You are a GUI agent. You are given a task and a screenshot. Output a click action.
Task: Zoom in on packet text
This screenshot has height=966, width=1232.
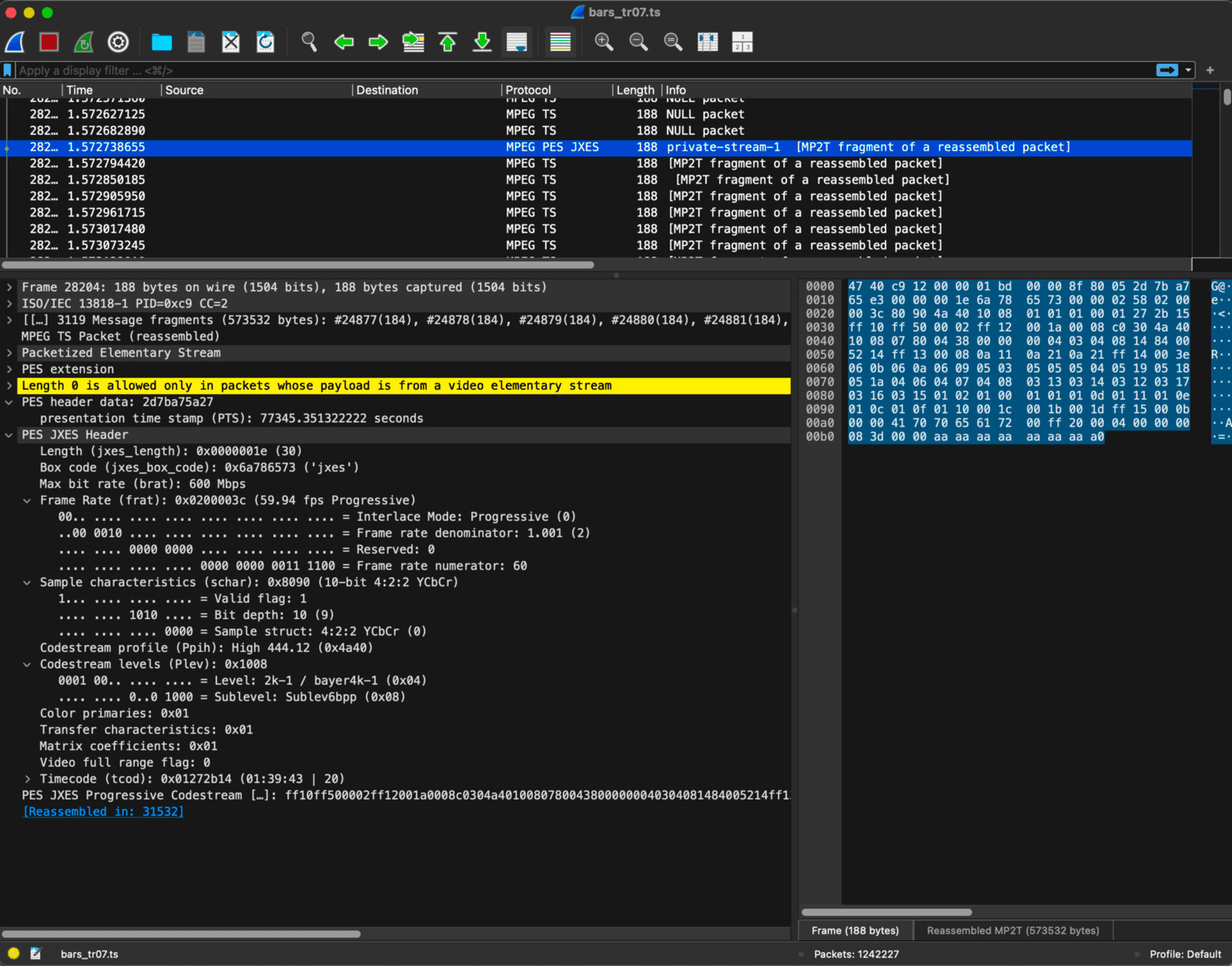(x=604, y=42)
